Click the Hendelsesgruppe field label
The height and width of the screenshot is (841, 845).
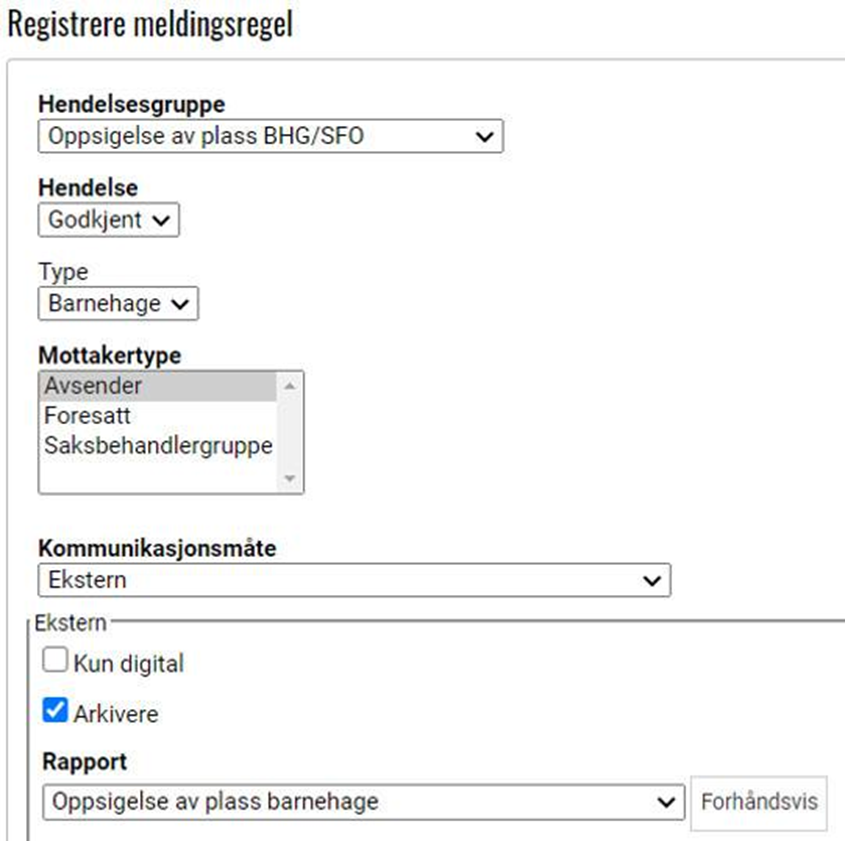[x=131, y=104]
